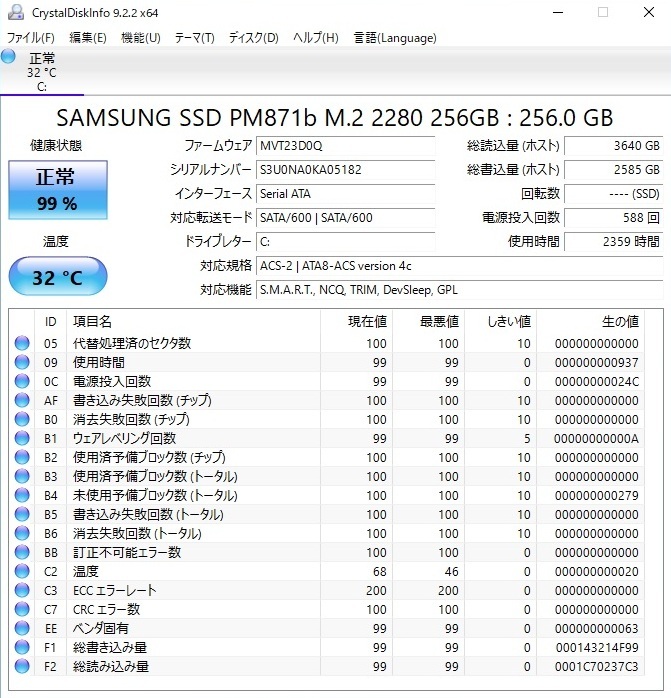Open the 編集(E) menu
This screenshot has width=671, height=698.
tap(88, 38)
